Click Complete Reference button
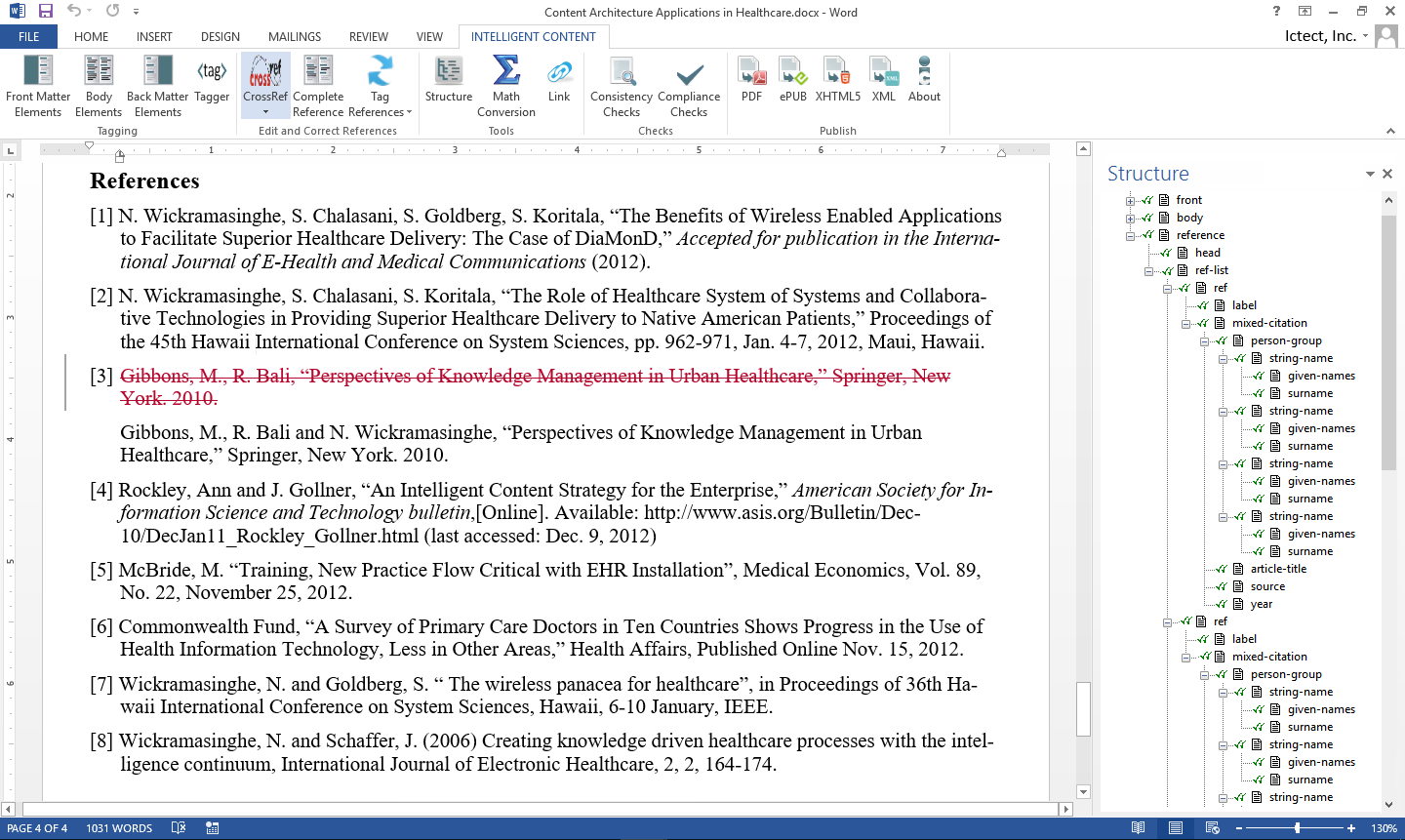 [x=318, y=86]
